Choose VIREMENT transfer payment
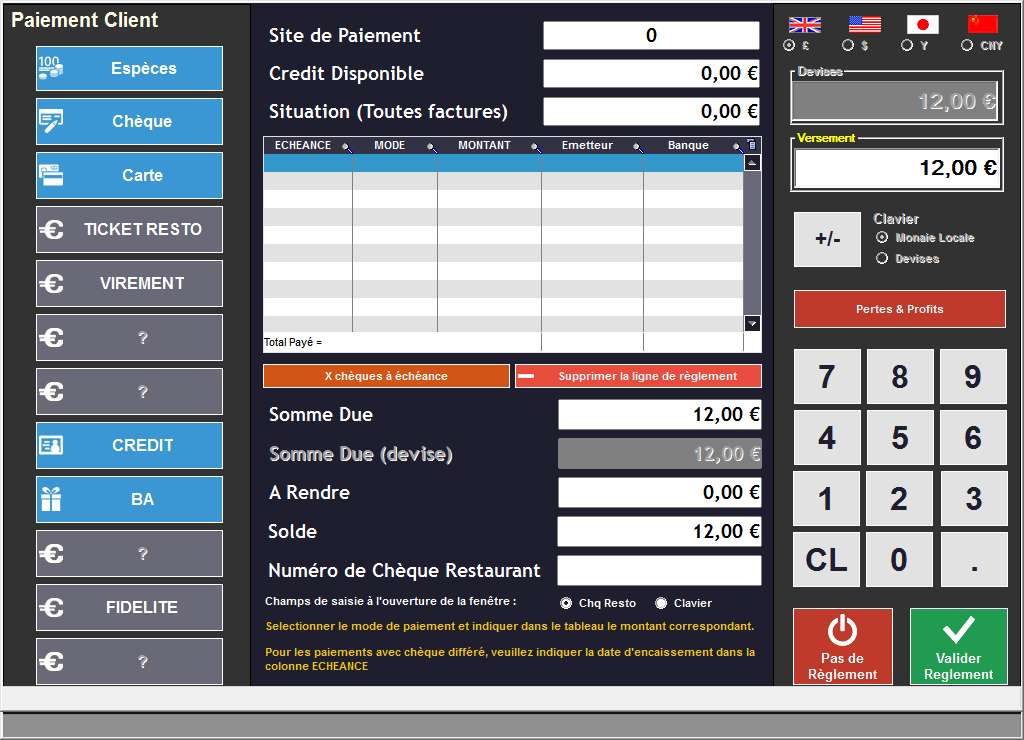1024x740 pixels. [129, 284]
